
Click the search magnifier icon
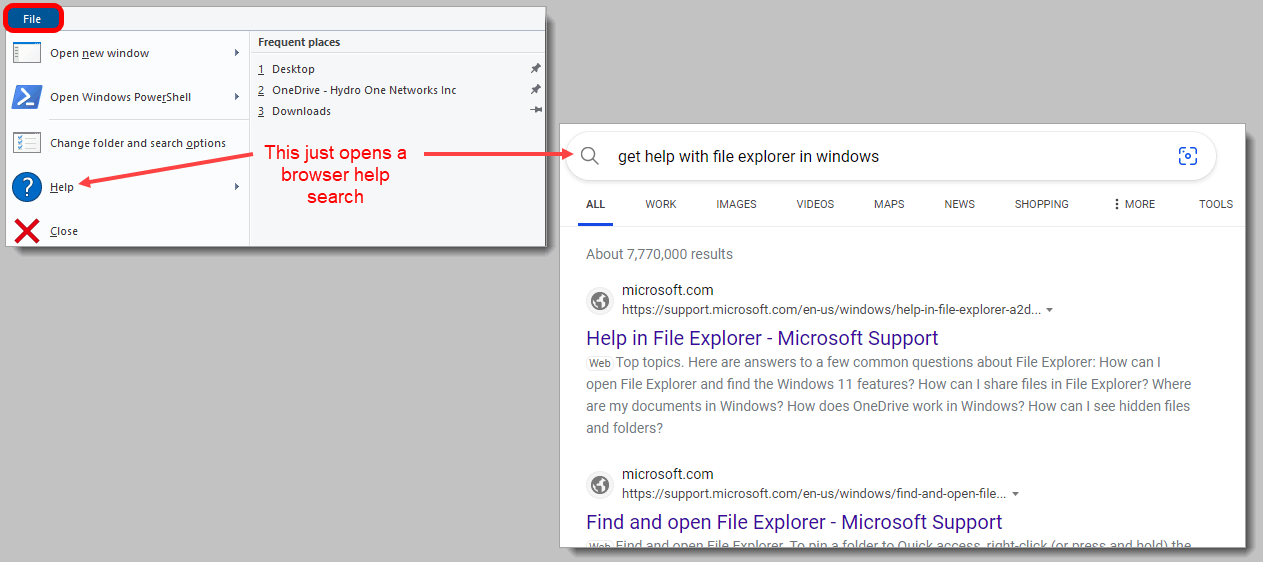pyautogui.click(x=590, y=156)
